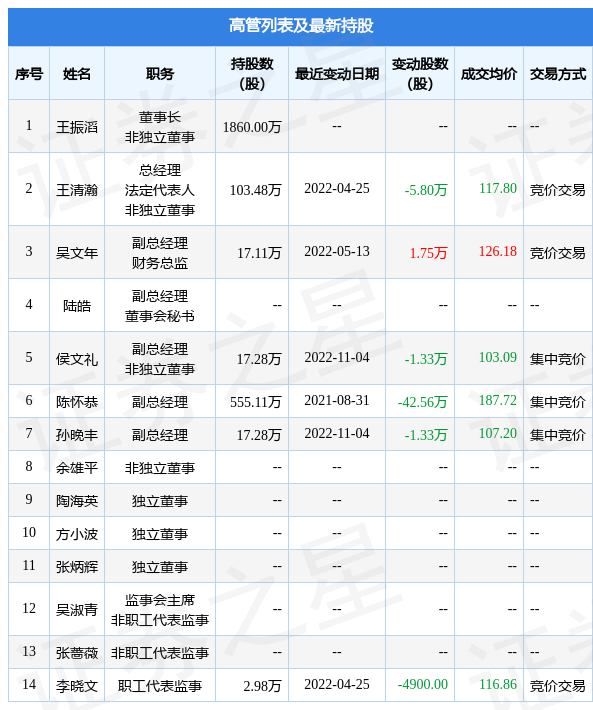This screenshot has height=710, width=593.
Task: Click 监事会主席 position for 吴淑青
Action: 160,600
